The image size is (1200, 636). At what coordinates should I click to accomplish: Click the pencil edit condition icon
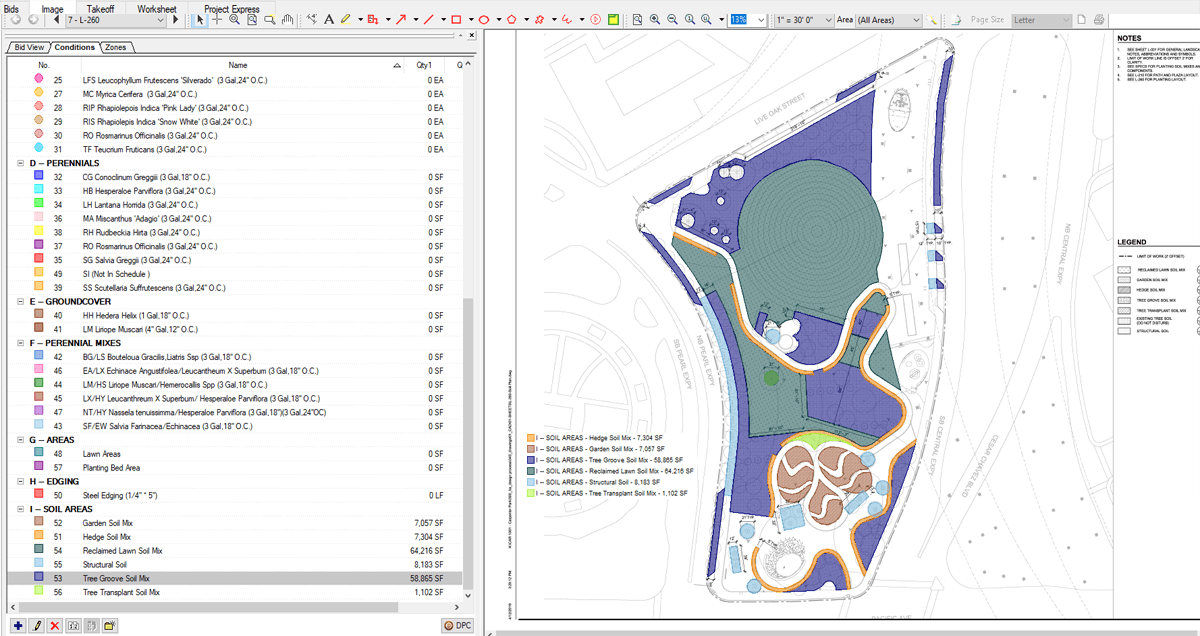click(x=36, y=625)
